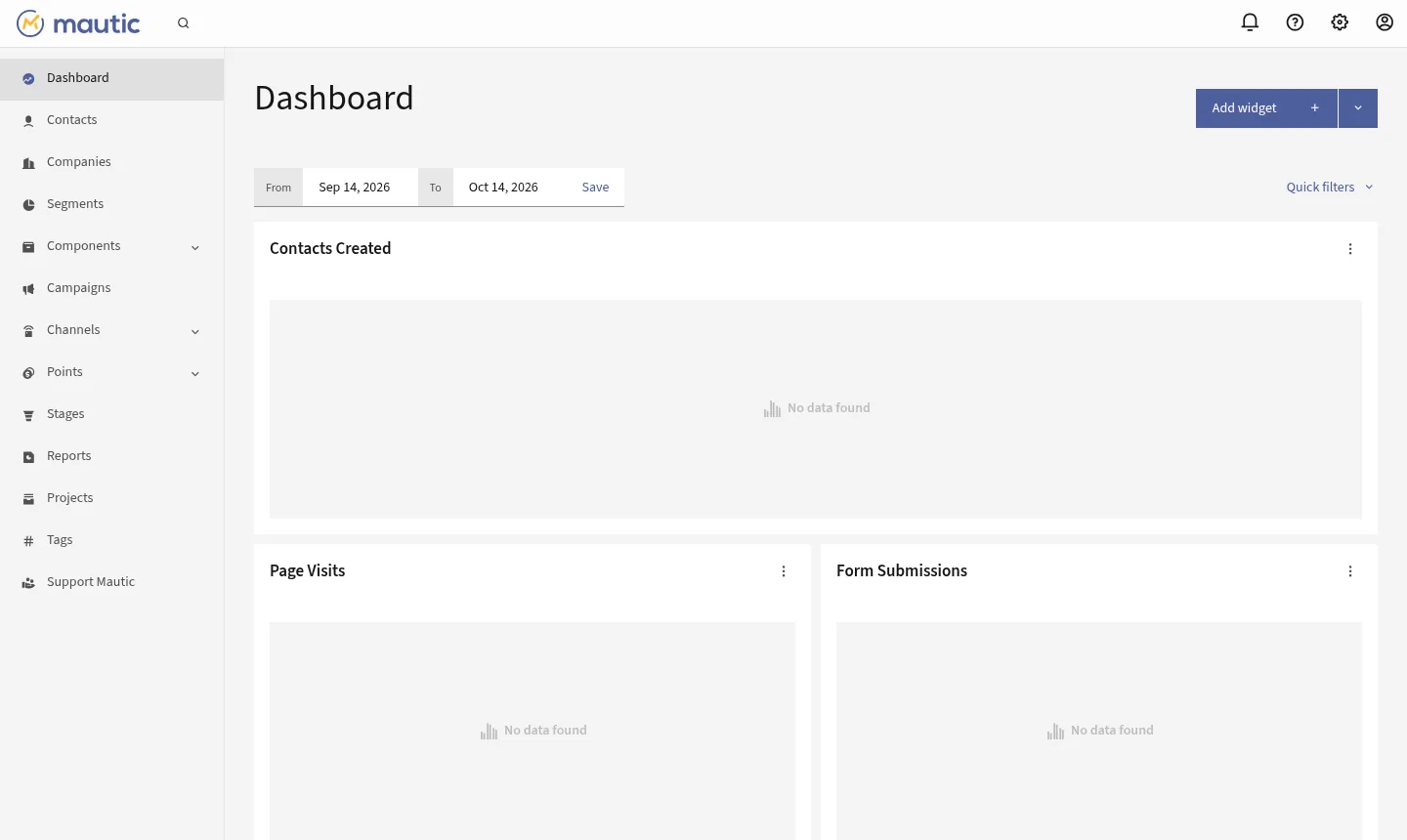The width and height of the screenshot is (1407, 840).
Task: Edit the To date field
Action: coord(510,188)
